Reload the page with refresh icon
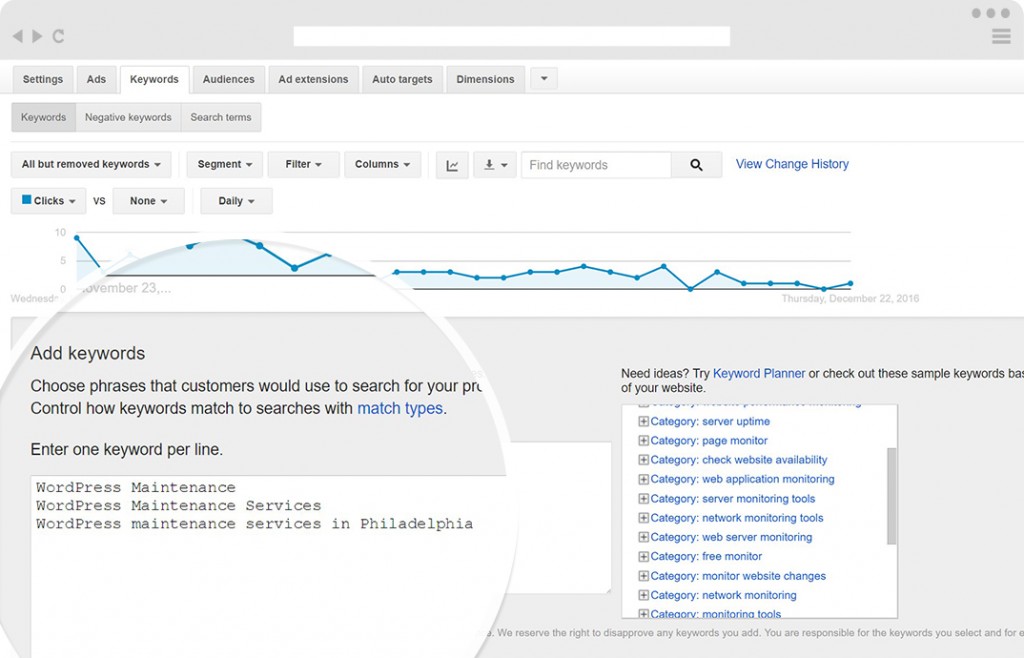1024x658 pixels. pos(58,36)
